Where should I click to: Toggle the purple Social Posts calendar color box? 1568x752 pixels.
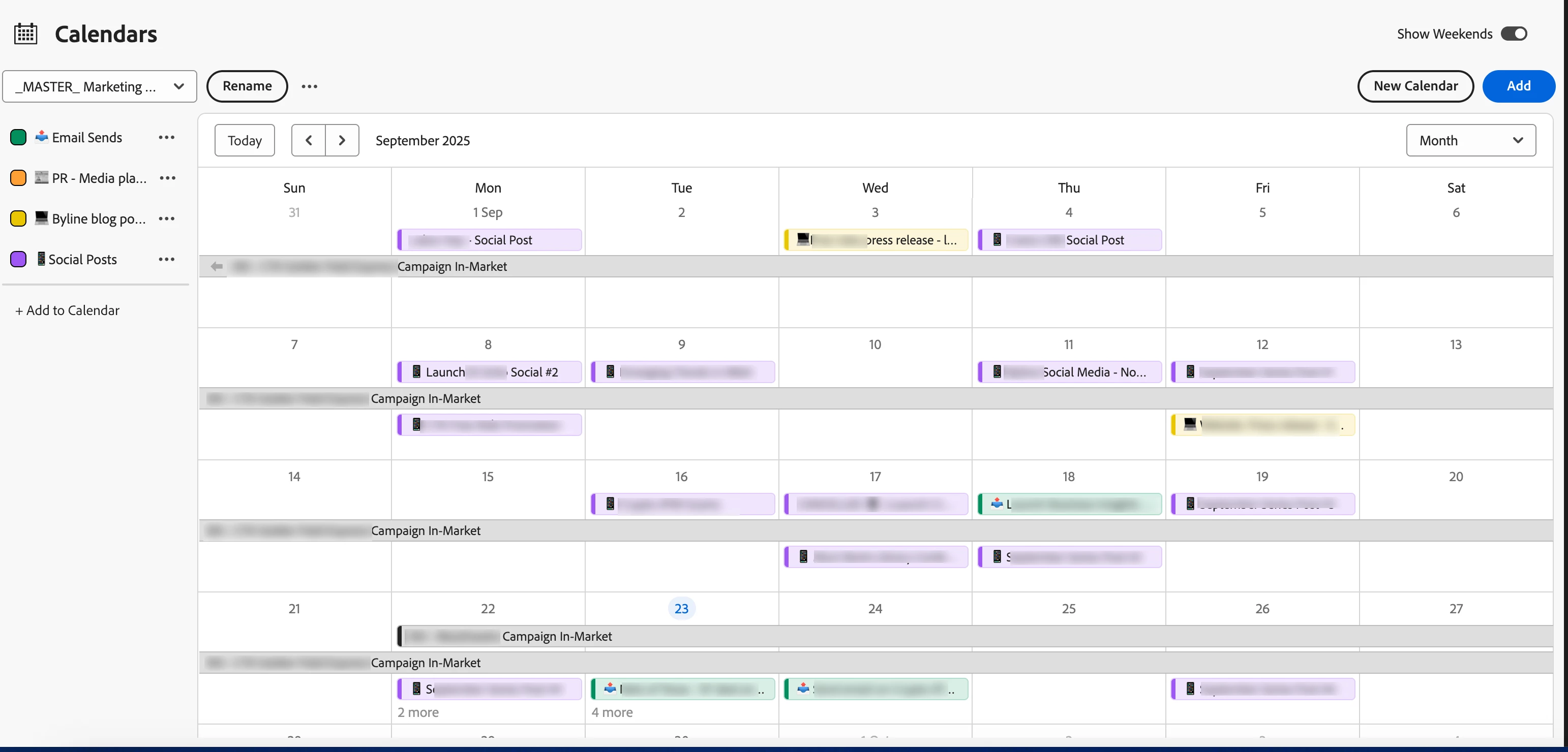coord(18,259)
